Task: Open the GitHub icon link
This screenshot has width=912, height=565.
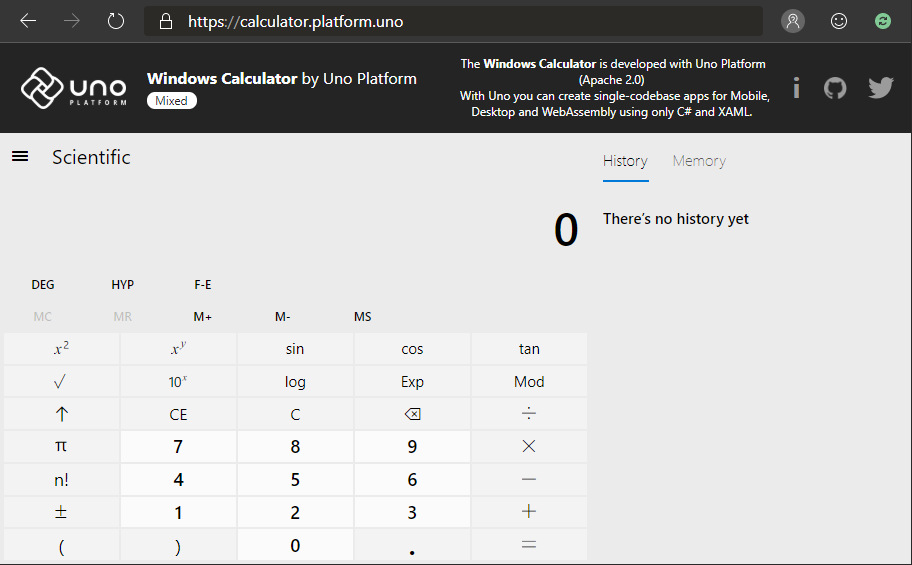Action: click(x=835, y=88)
